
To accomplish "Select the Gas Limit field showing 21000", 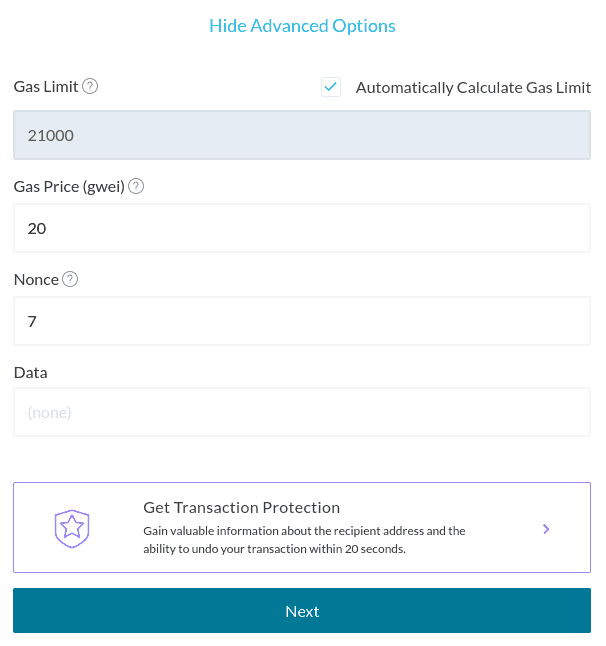I will pos(302,135).
